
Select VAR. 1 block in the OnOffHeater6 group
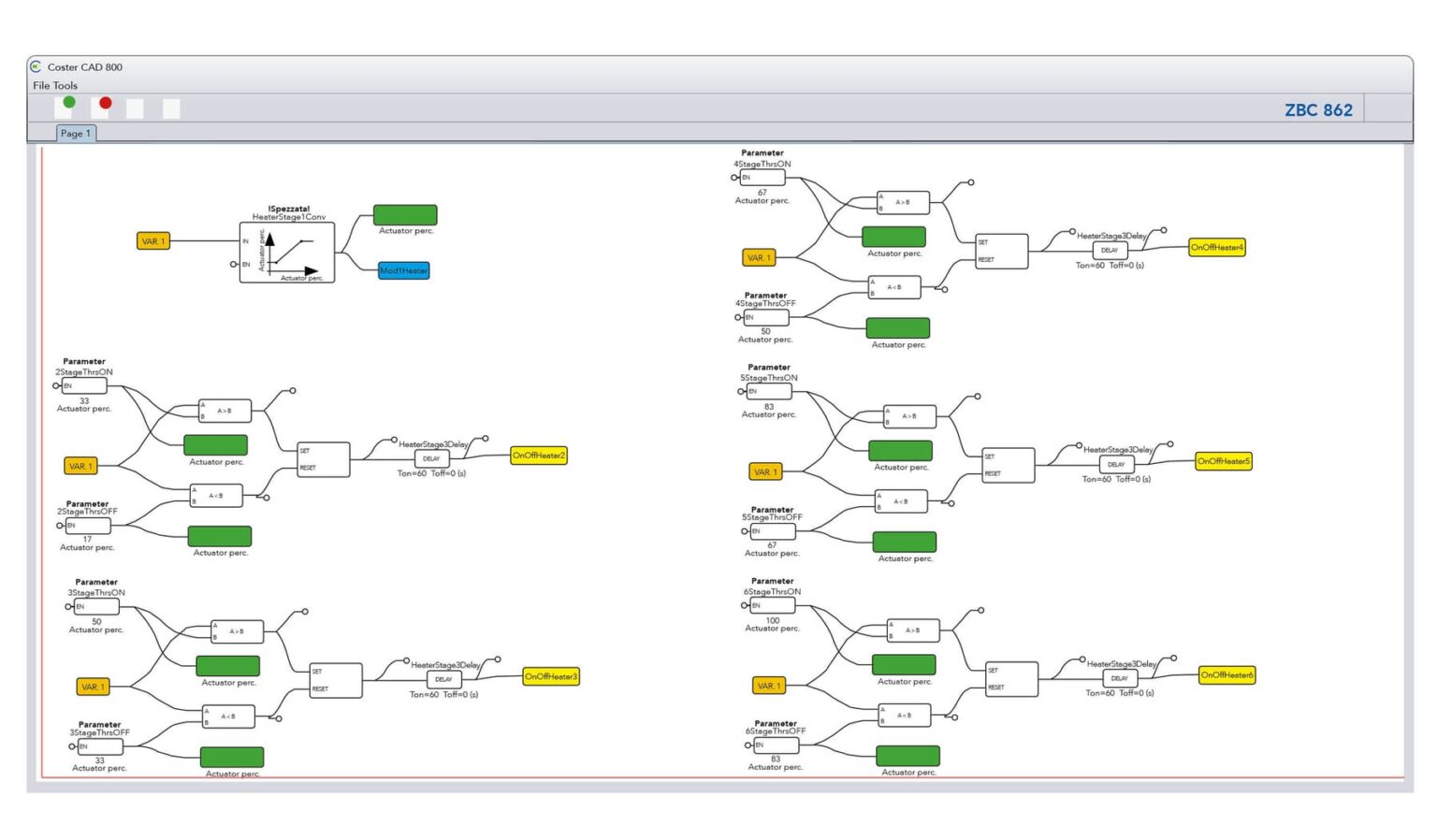point(769,686)
